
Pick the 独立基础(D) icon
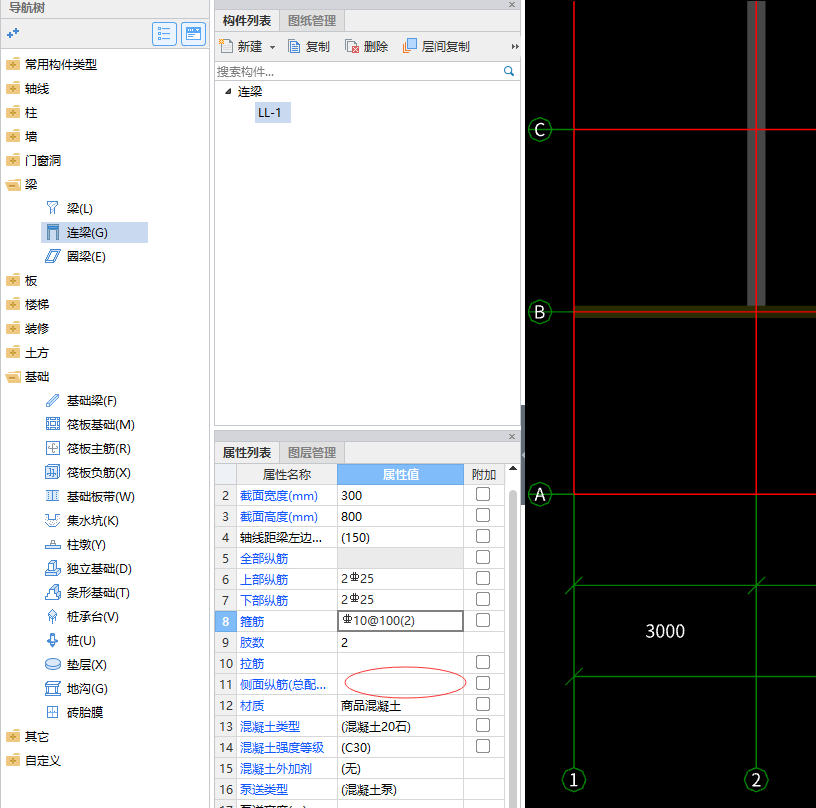click(53, 568)
